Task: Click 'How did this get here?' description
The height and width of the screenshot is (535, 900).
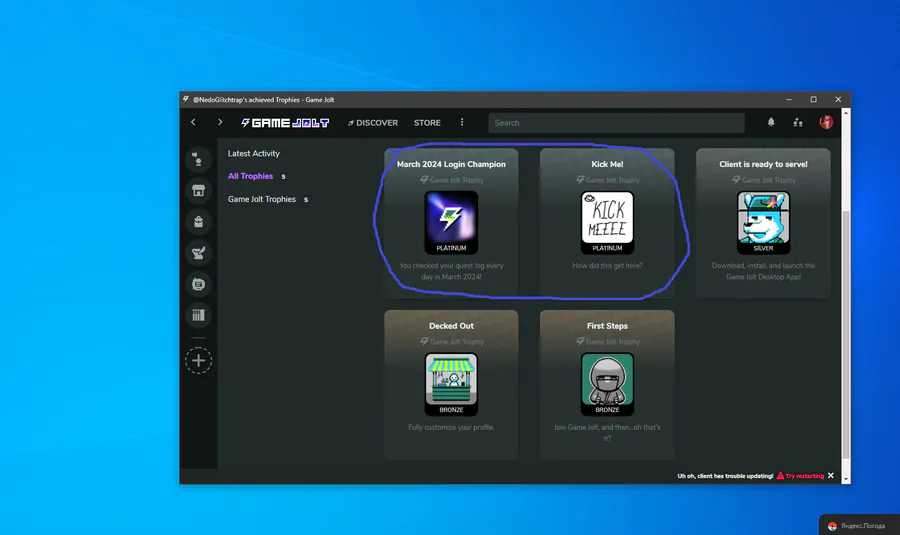Action: (607, 265)
